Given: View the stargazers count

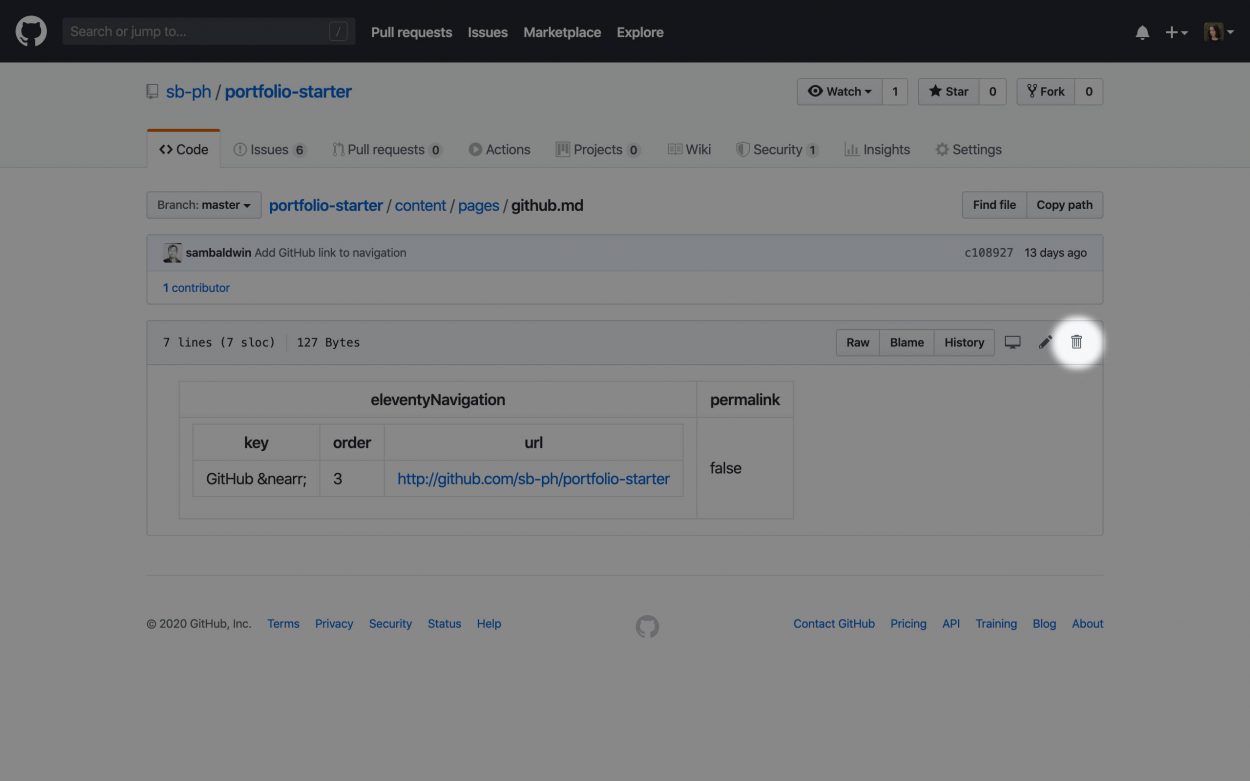Looking at the screenshot, I should (x=992, y=91).
